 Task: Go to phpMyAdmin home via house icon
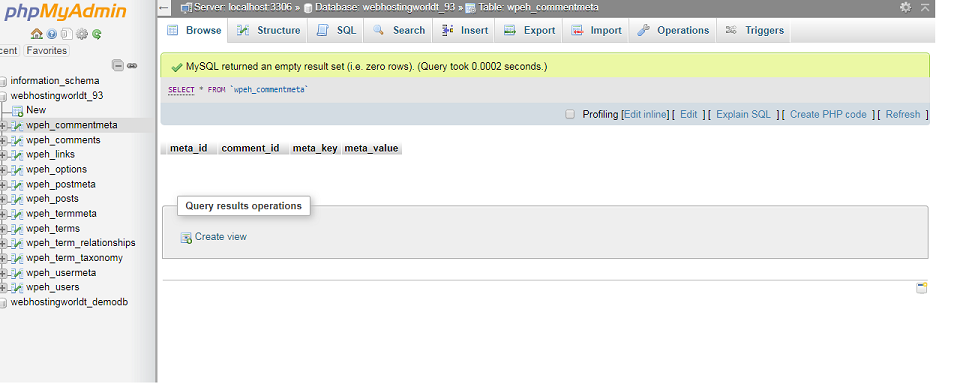point(36,34)
